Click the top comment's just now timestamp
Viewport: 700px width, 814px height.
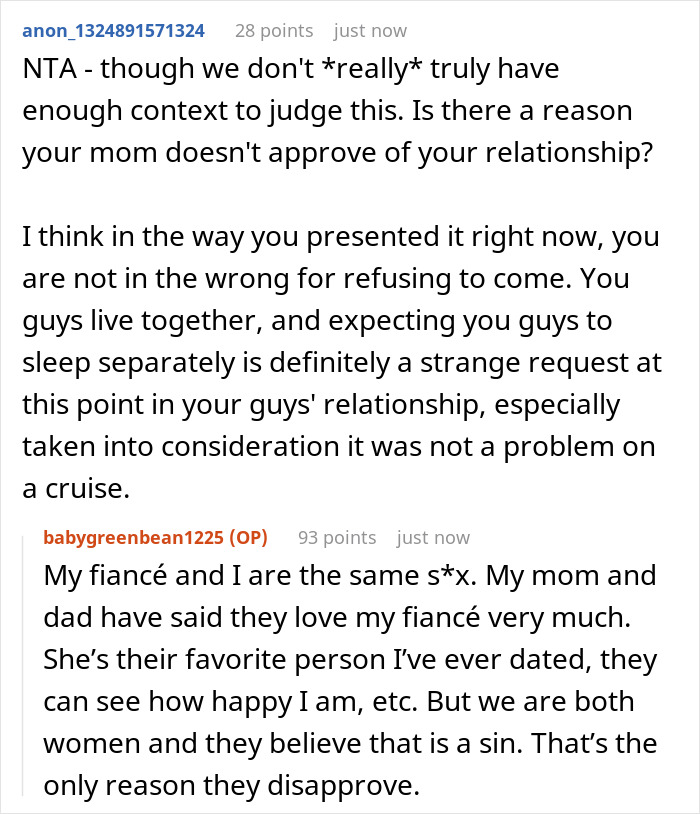[x=370, y=30]
